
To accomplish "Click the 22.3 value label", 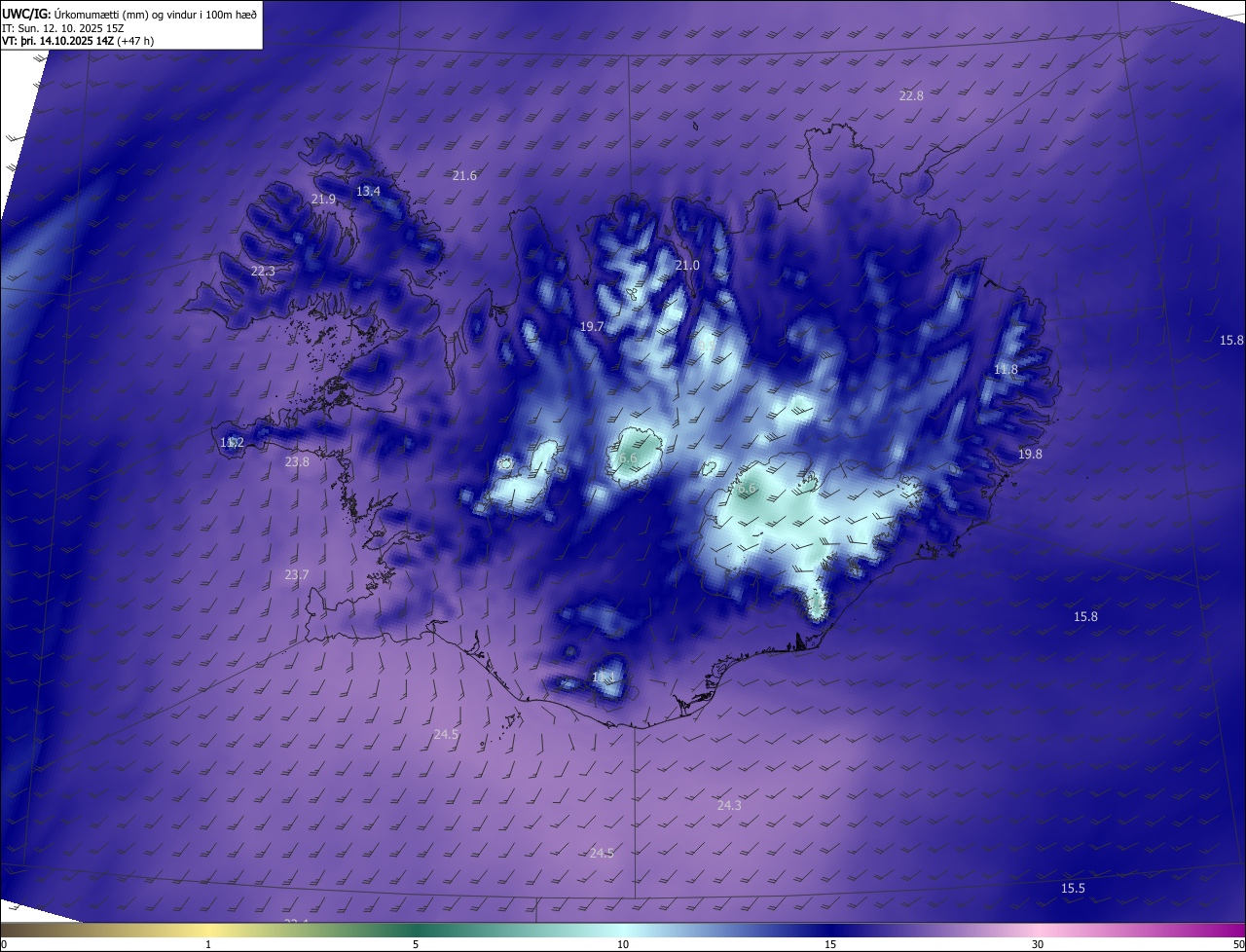I will 263,271.
